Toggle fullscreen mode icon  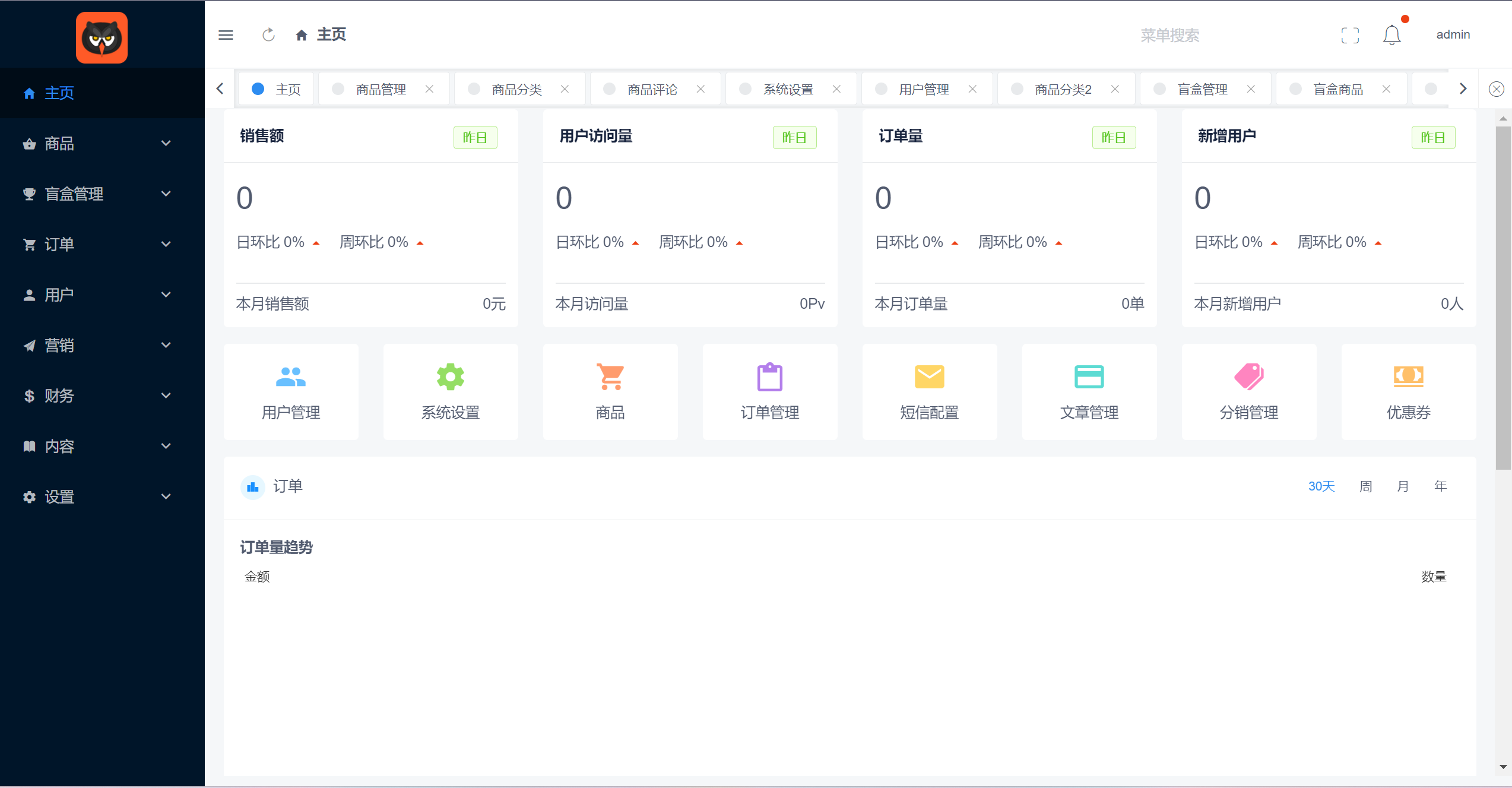(1350, 36)
